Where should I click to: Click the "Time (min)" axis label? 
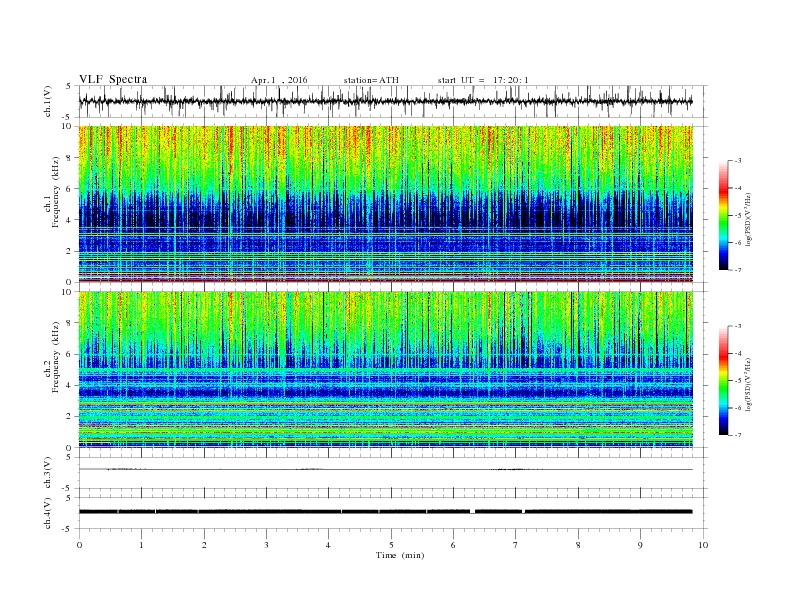pyautogui.click(x=400, y=555)
